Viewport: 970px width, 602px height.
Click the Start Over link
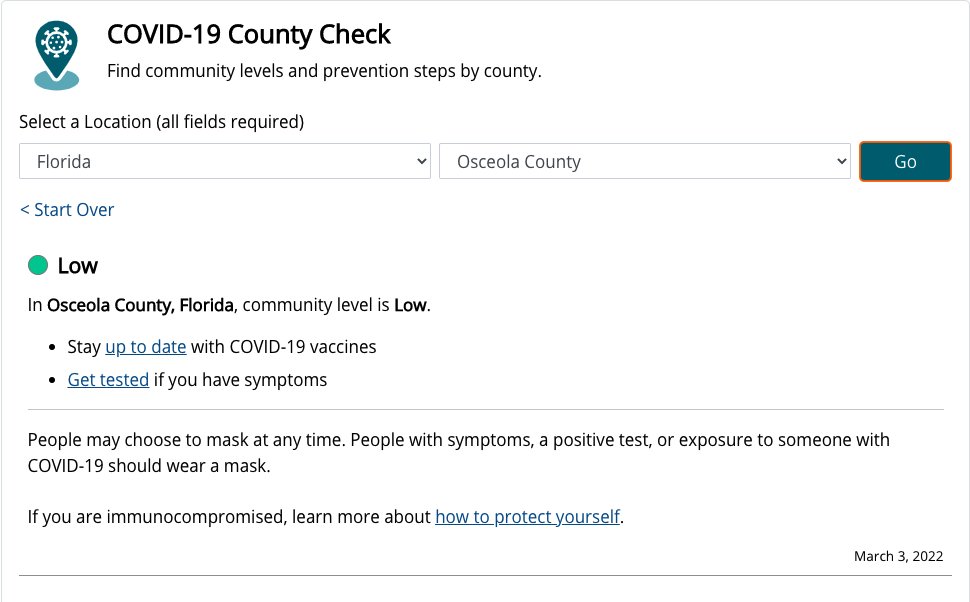(67, 210)
